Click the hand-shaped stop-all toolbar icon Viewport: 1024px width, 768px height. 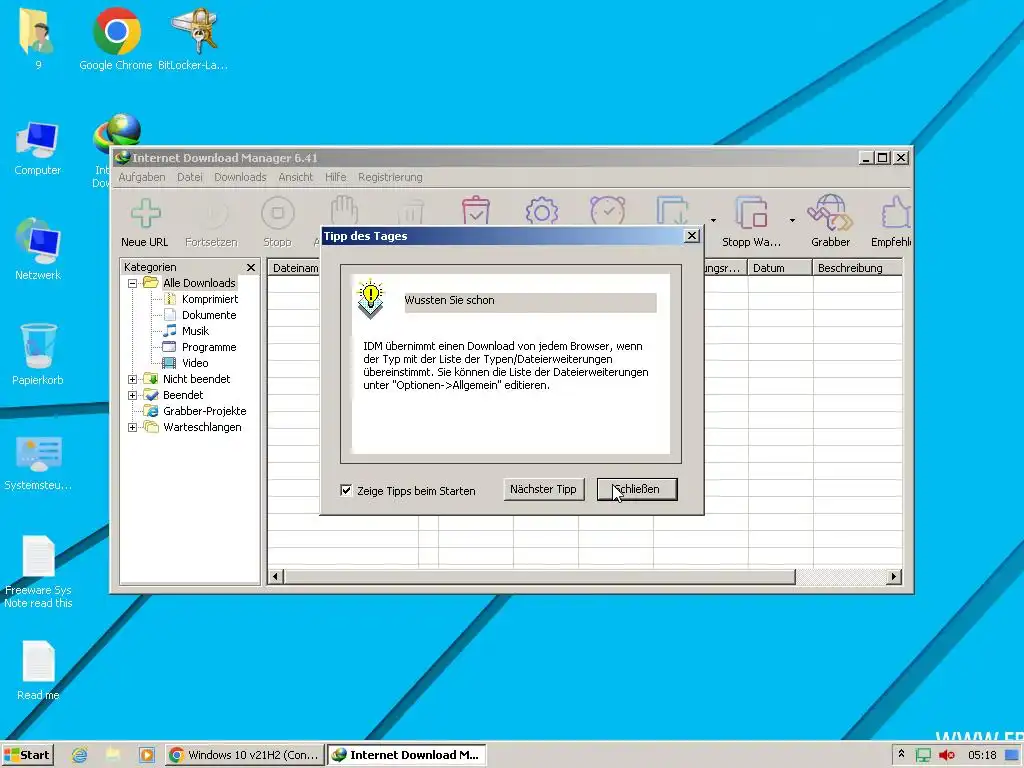point(344,210)
